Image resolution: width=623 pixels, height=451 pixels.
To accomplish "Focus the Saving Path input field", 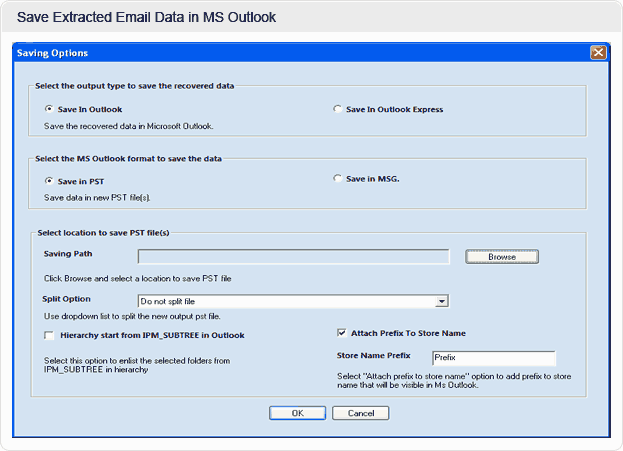I will 294,257.
